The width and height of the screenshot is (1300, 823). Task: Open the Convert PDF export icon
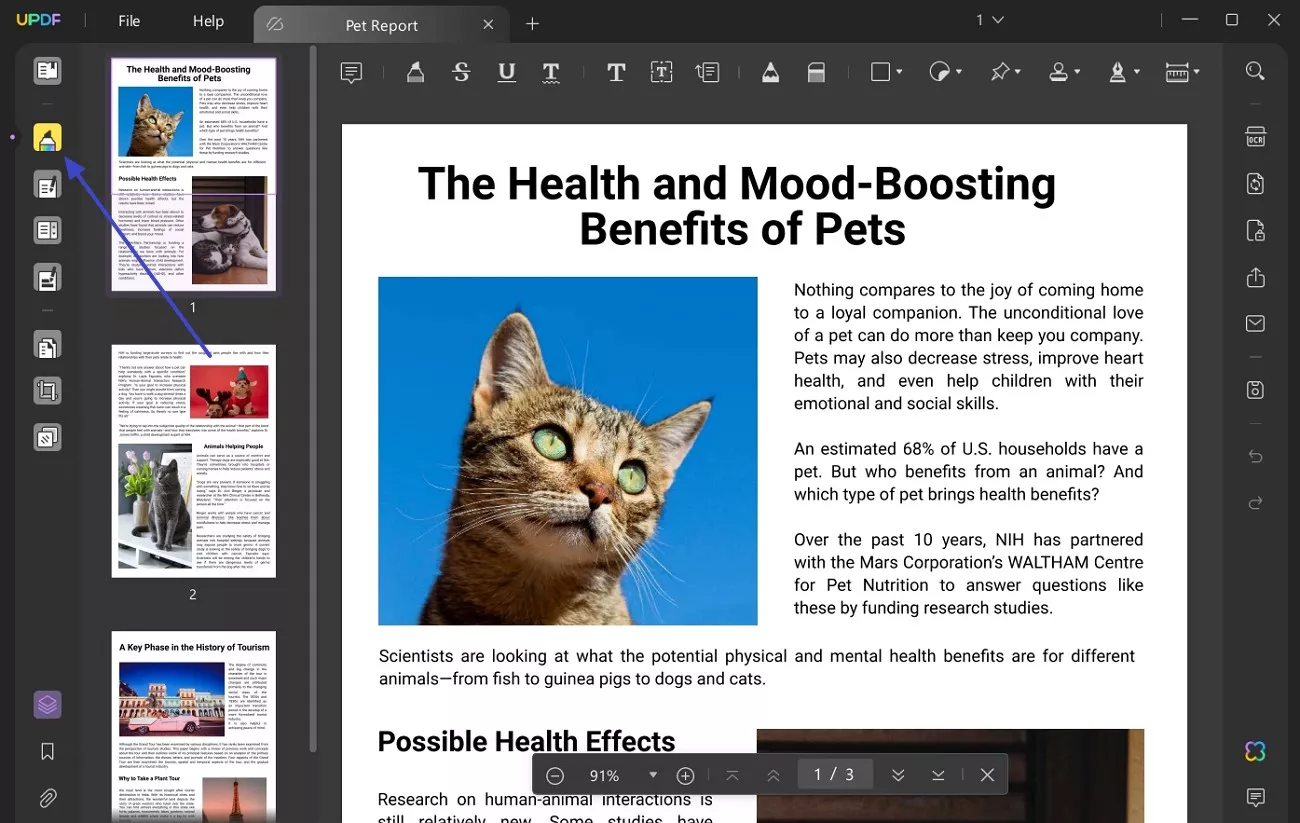[x=1255, y=184]
